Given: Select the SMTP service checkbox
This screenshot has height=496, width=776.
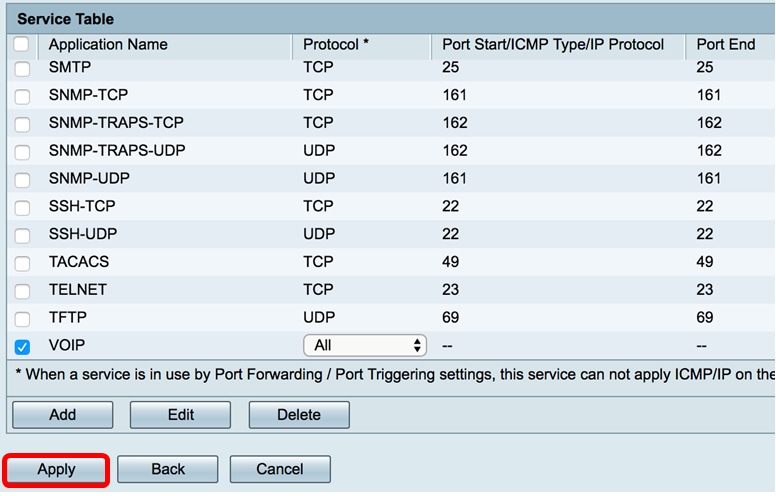Looking at the screenshot, I should (22, 70).
